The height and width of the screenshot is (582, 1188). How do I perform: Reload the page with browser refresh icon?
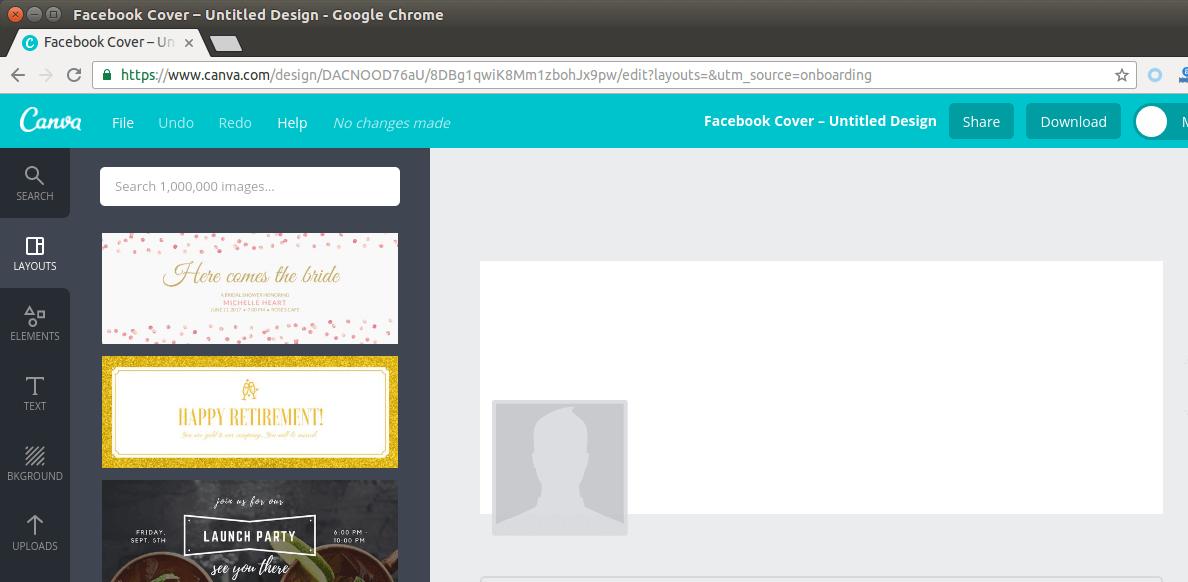[x=74, y=75]
